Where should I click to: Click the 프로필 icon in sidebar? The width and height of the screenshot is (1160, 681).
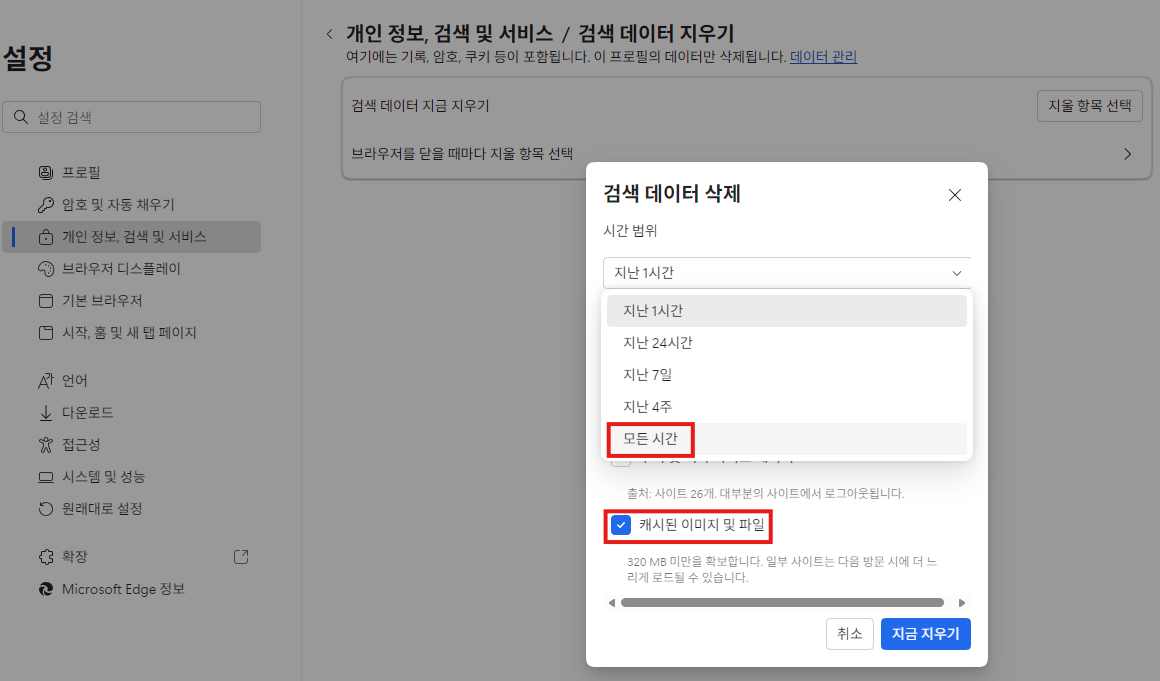(45, 173)
